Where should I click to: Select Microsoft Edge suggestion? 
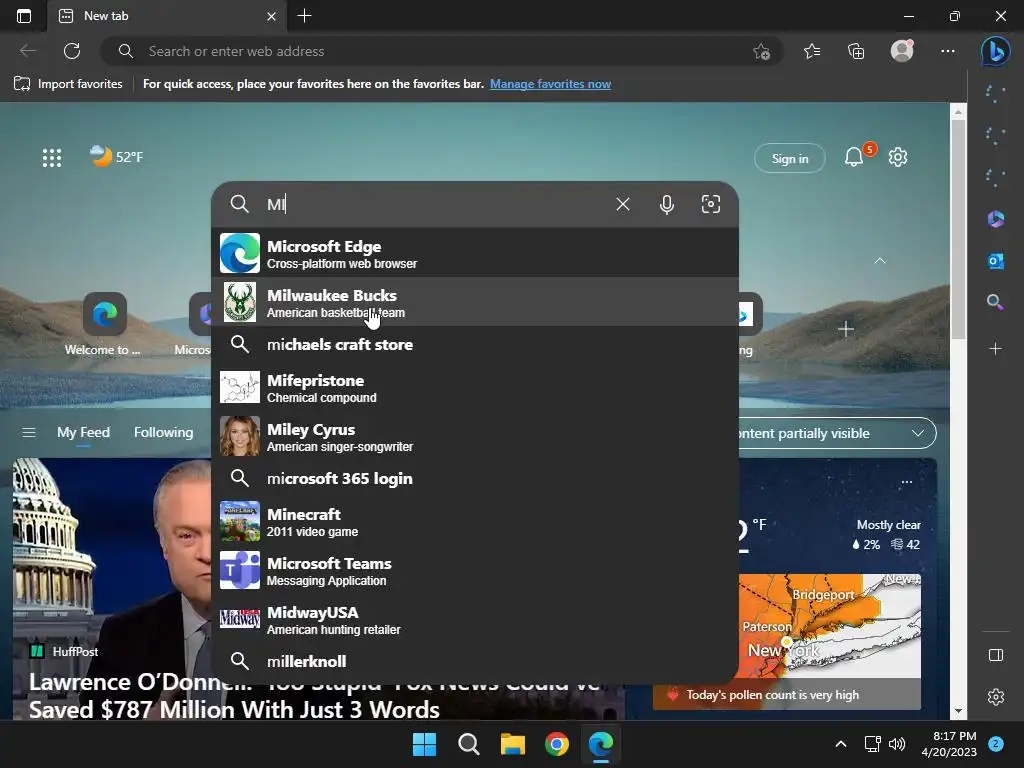coord(475,253)
